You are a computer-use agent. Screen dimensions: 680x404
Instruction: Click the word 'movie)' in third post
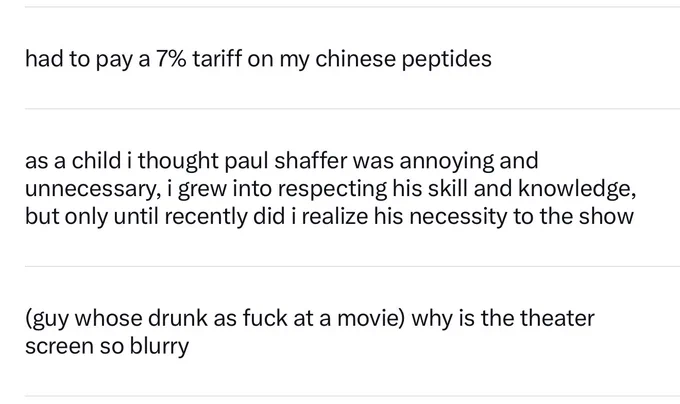coord(371,318)
